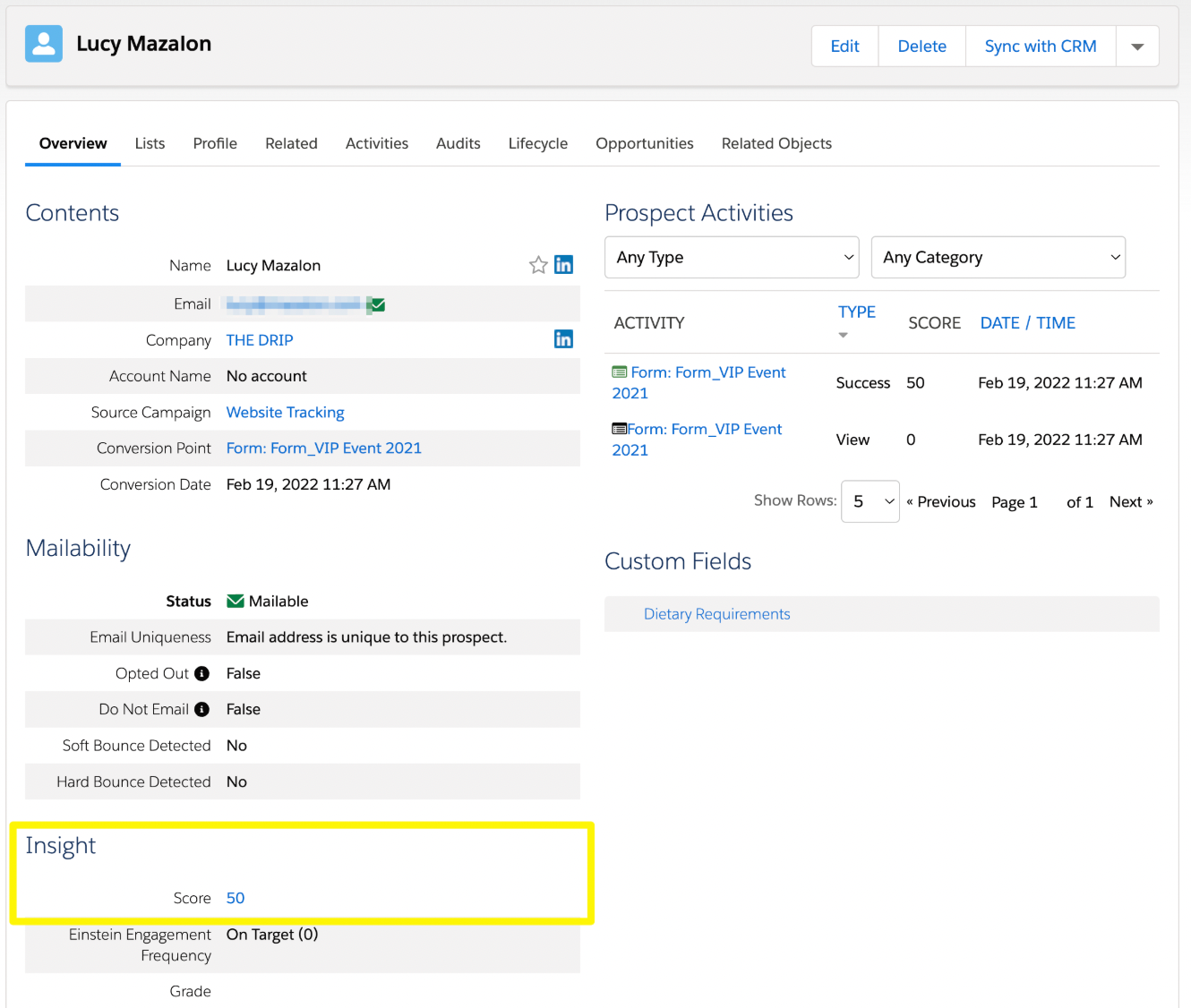Switch to the Lifecycle tab
This screenshot has height=1008, width=1191.
(538, 143)
